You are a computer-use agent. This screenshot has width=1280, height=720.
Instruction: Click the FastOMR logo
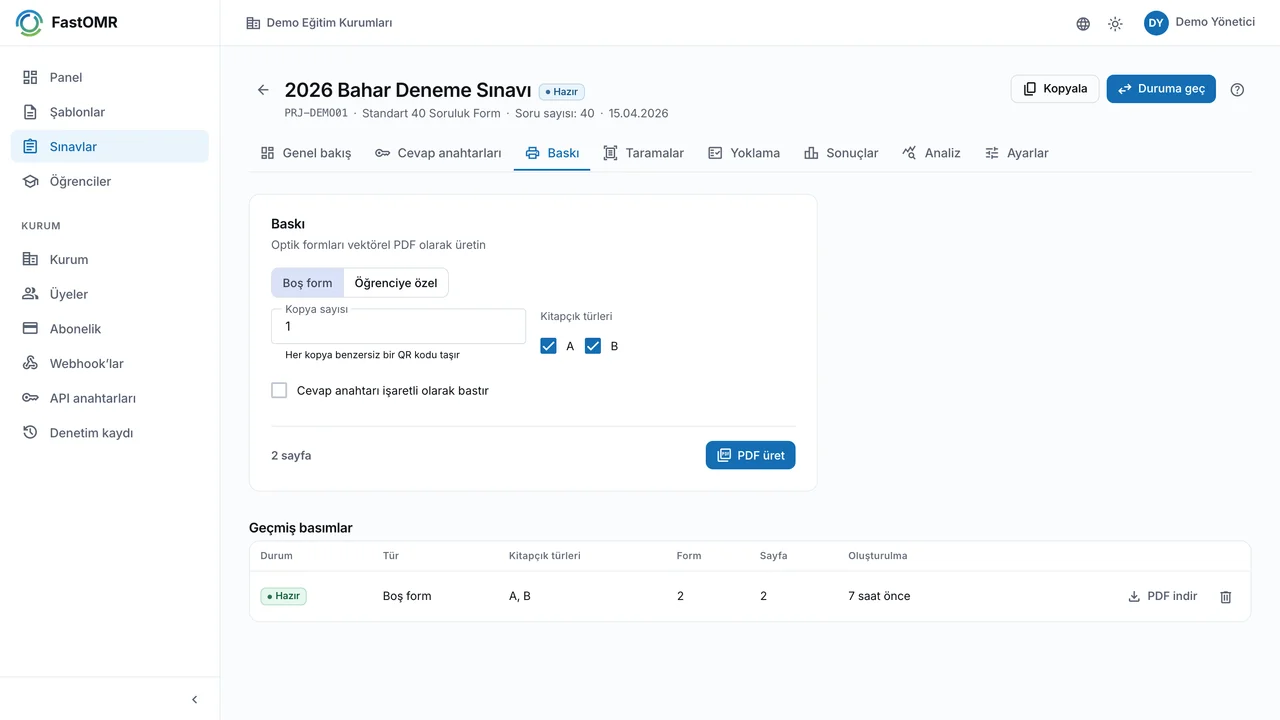click(67, 22)
